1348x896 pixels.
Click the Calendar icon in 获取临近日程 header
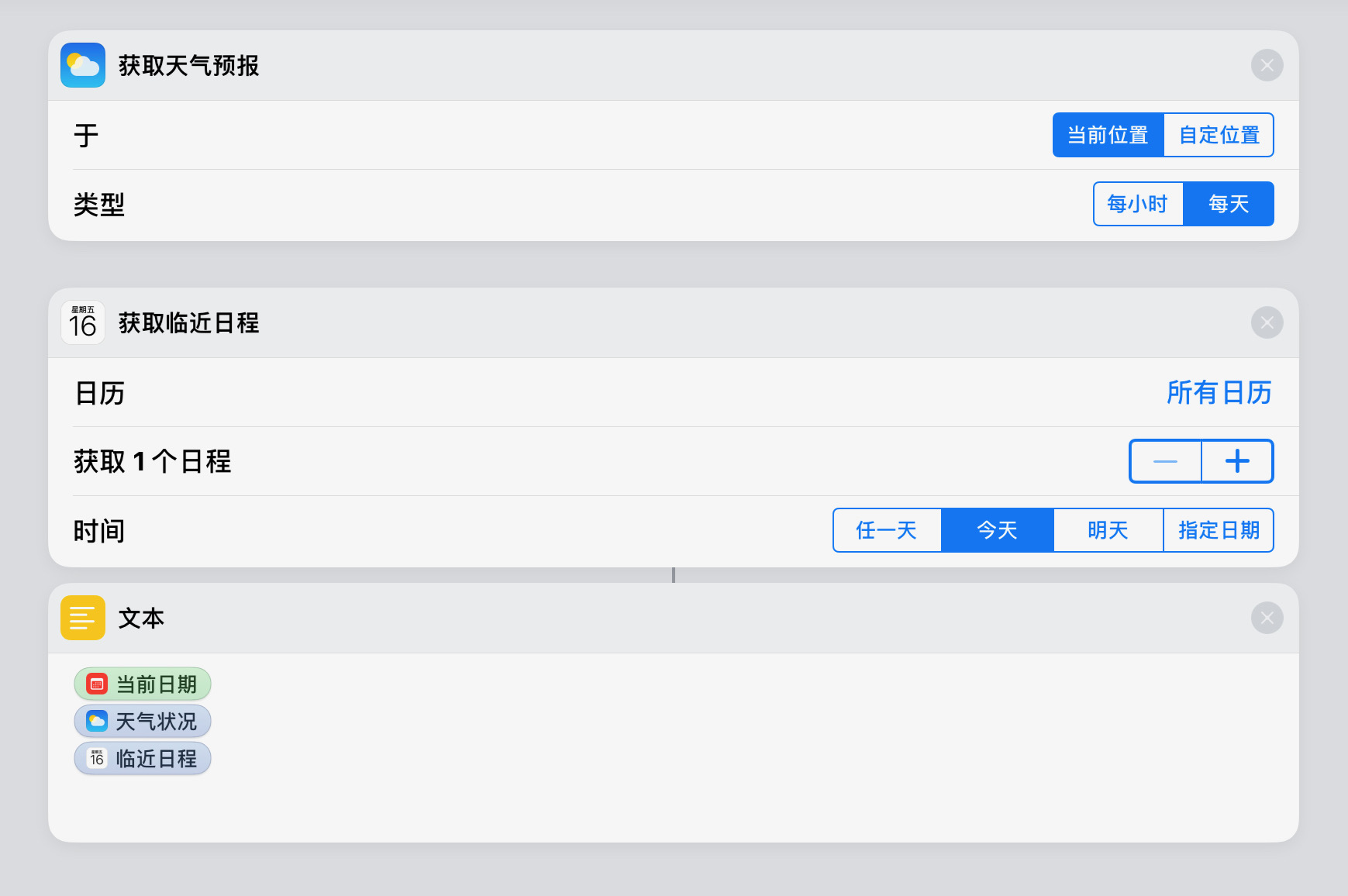[83, 322]
